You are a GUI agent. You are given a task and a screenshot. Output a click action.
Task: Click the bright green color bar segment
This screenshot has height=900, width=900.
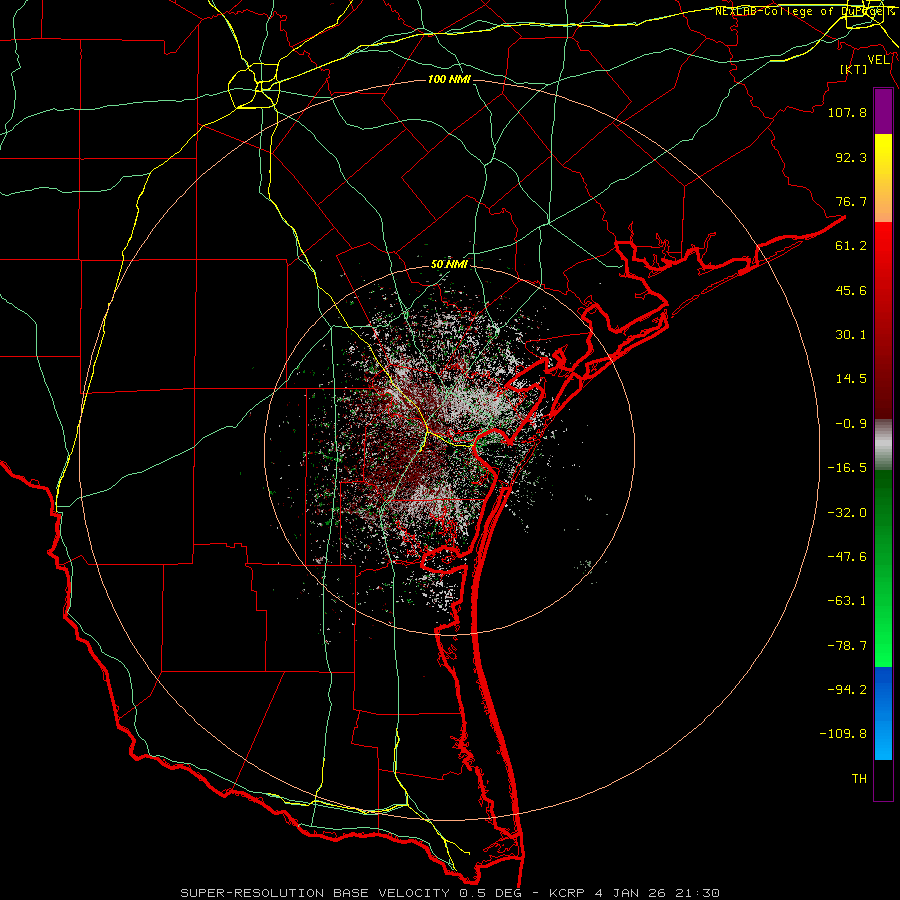(x=883, y=568)
